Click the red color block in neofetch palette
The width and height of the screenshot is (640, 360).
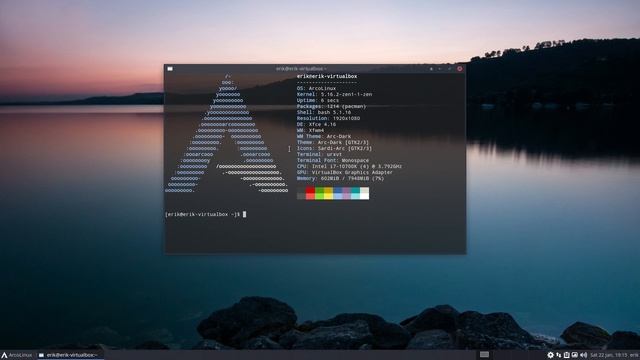310,193
